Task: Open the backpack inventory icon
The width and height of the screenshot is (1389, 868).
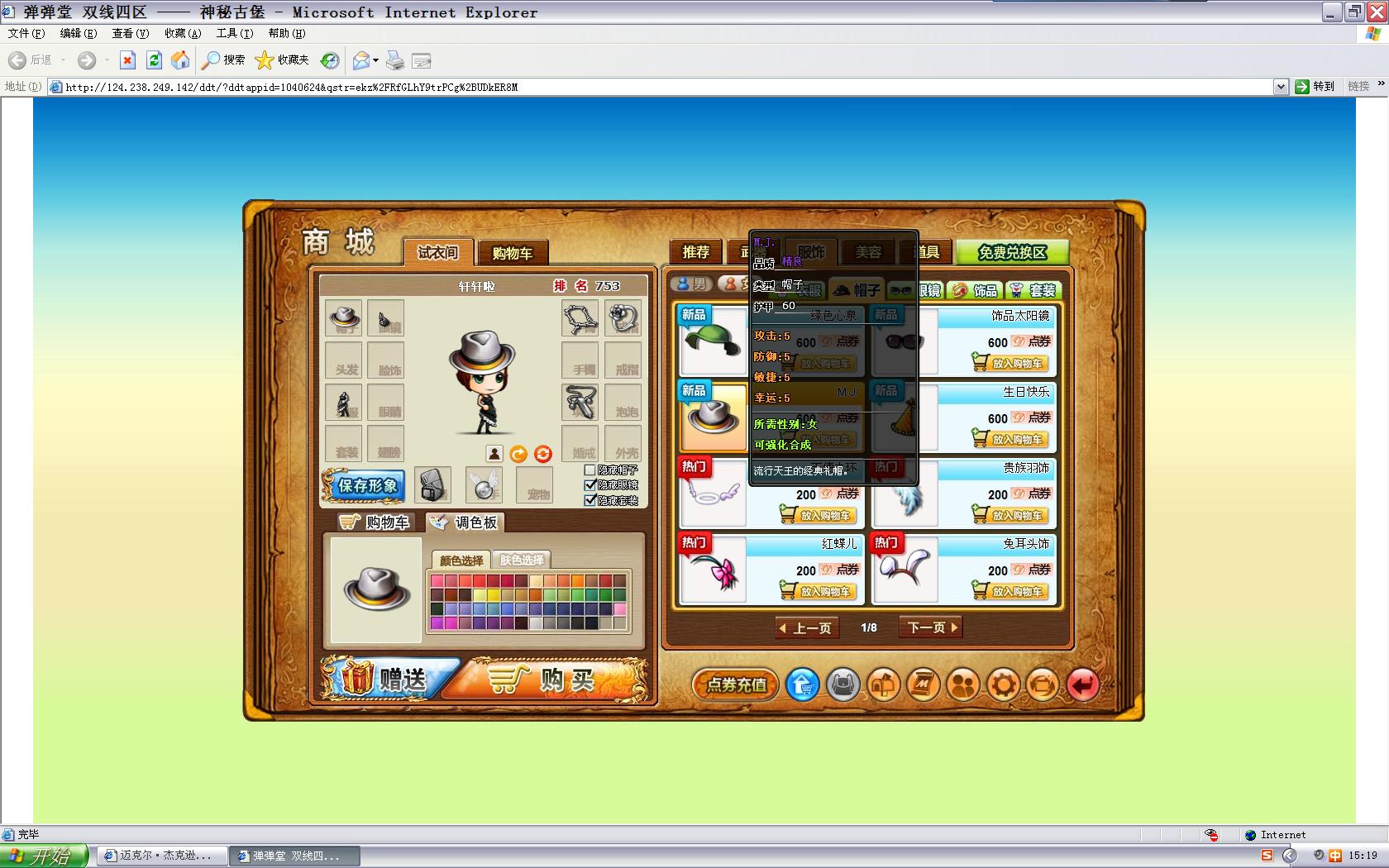Action: coord(843,684)
